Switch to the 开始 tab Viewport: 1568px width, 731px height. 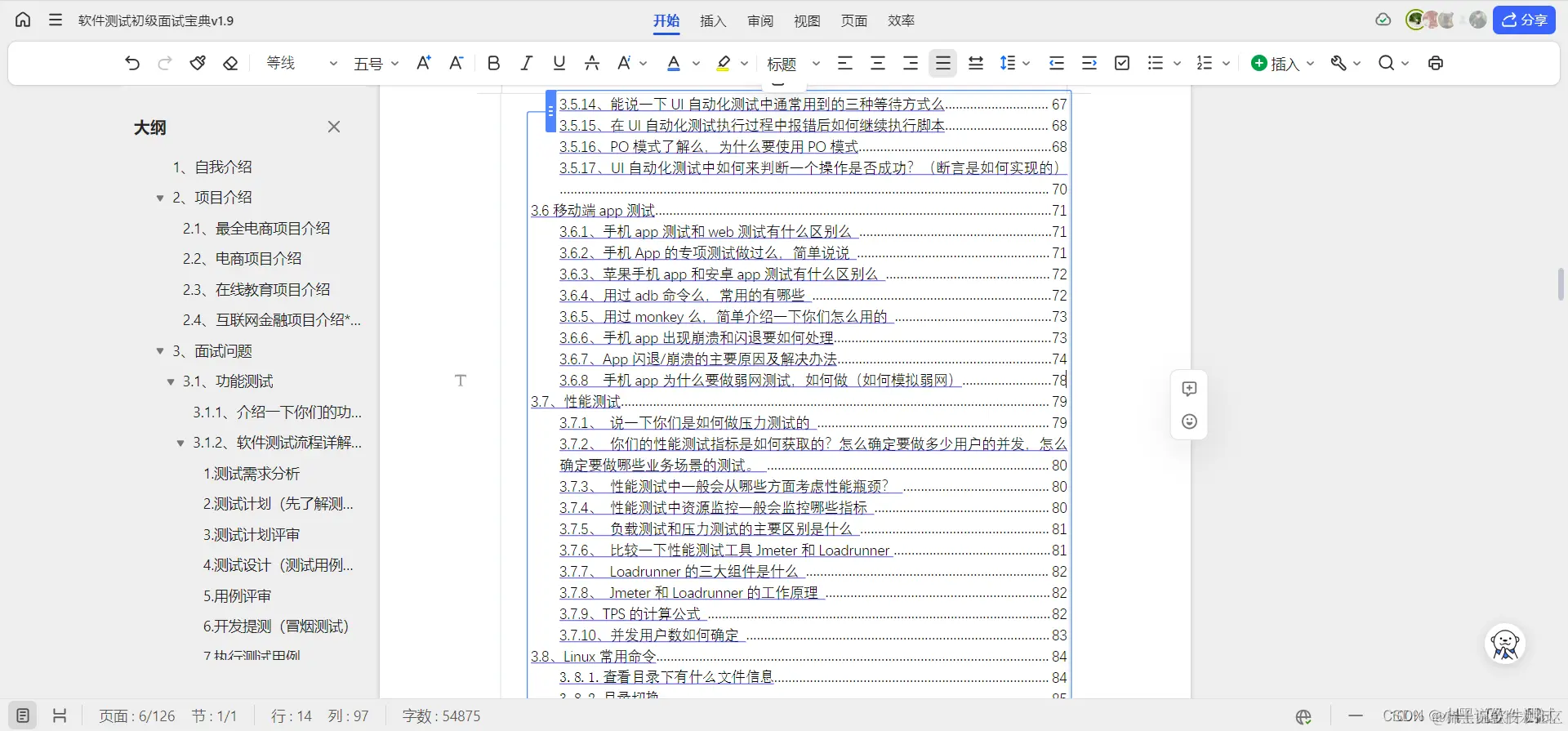click(x=666, y=20)
